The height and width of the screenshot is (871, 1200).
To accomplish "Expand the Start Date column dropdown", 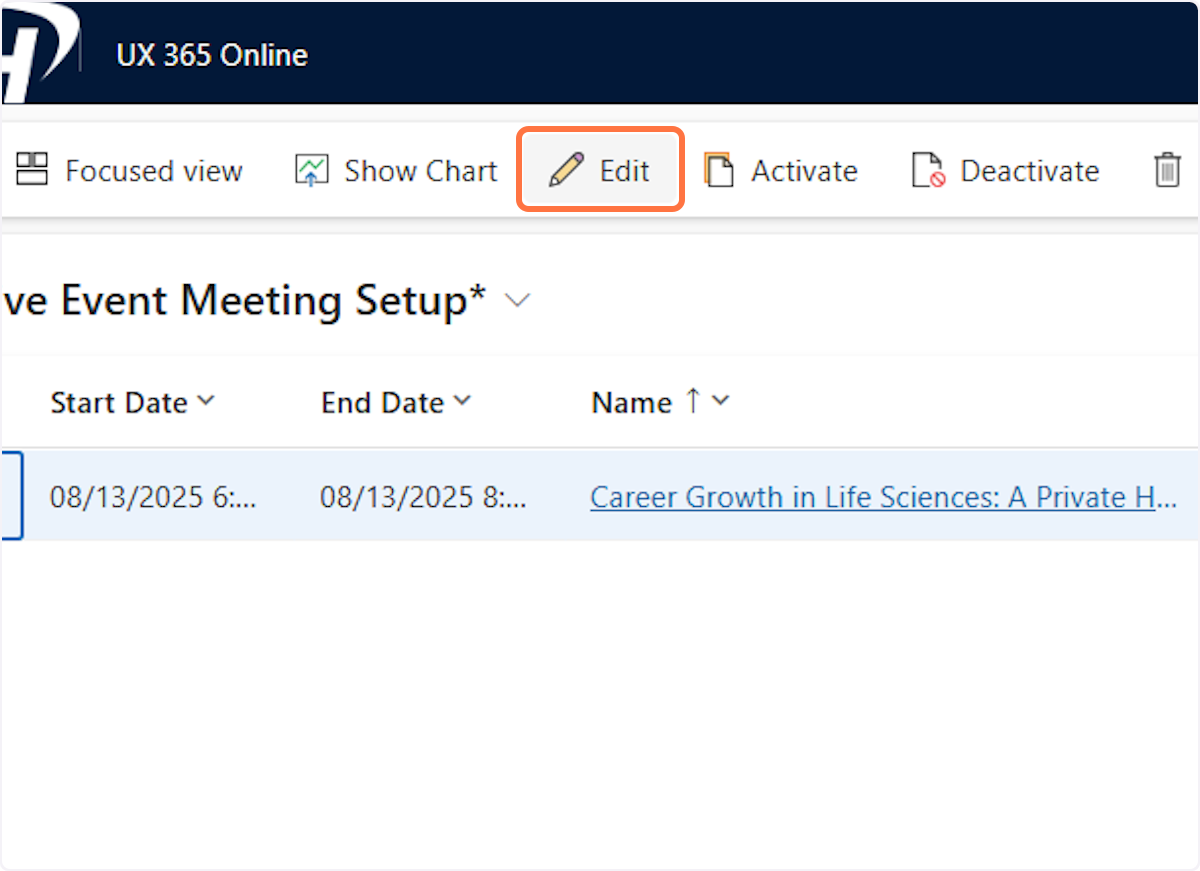I will tap(206, 402).
